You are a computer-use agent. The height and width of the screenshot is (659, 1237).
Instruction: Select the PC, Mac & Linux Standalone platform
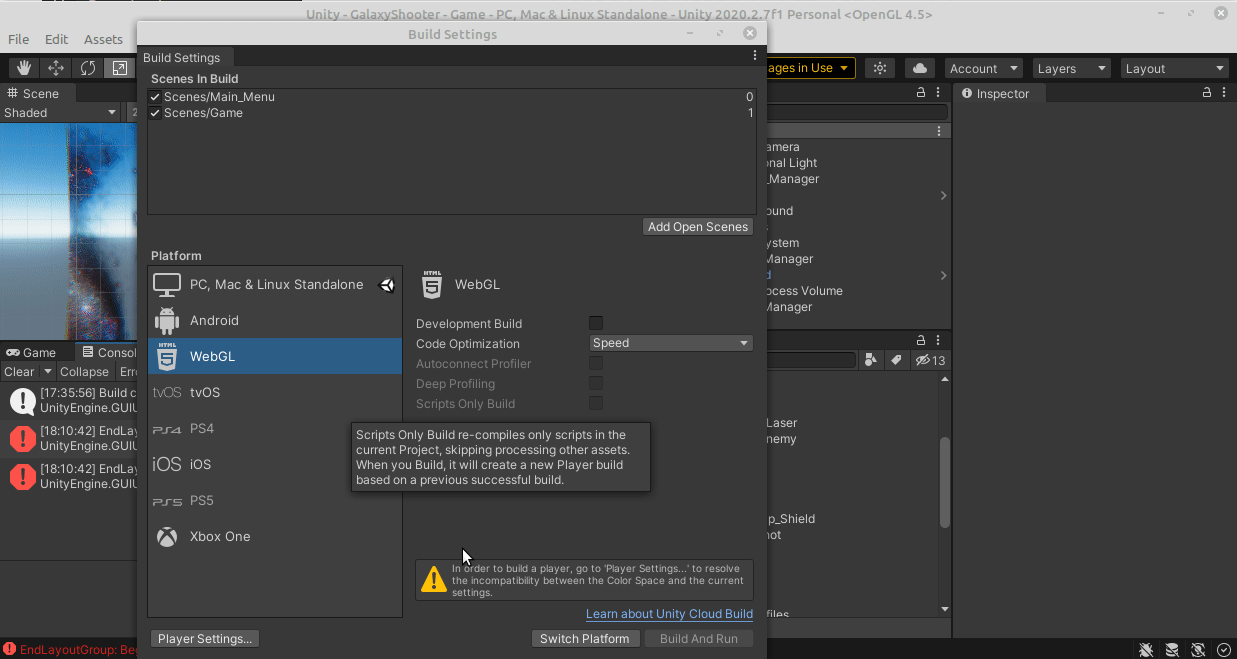(275, 284)
